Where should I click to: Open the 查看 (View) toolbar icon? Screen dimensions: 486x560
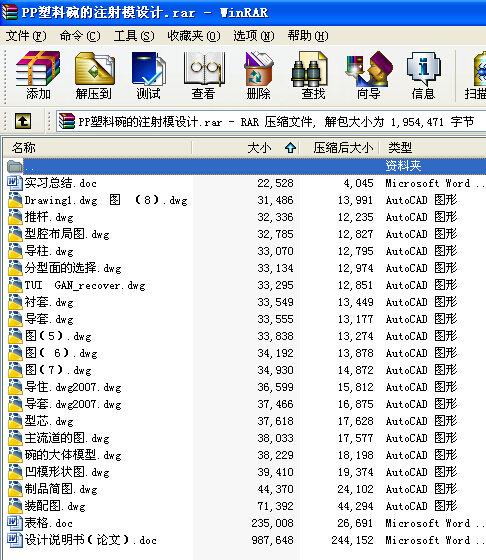[204, 75]
